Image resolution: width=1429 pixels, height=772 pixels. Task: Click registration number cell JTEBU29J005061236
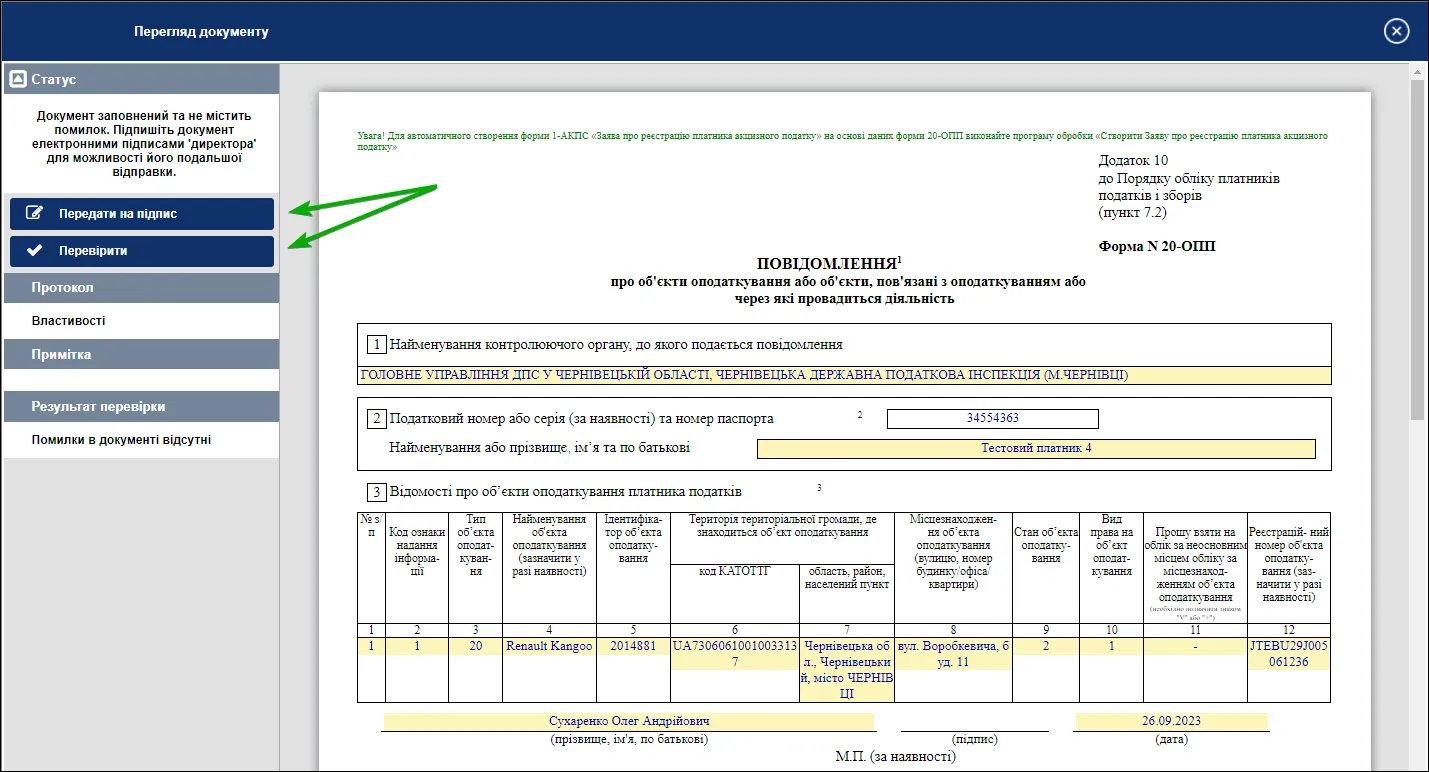[x=1289, y=654]
